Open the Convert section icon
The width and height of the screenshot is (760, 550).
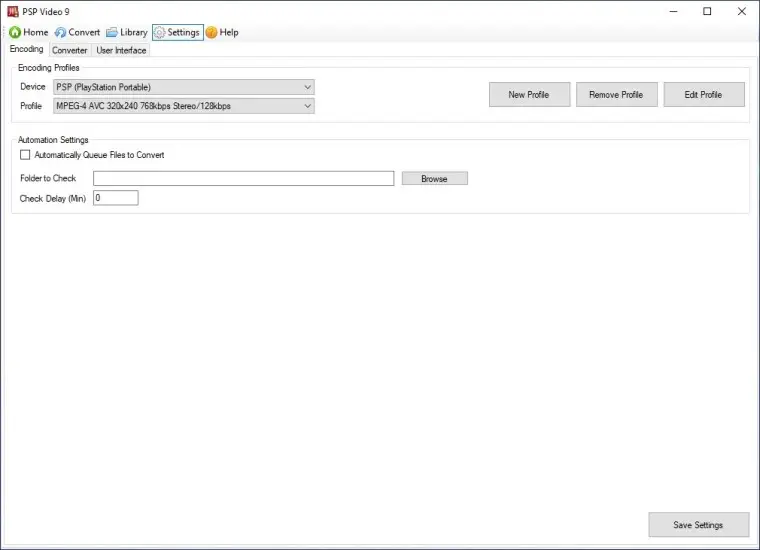point(60,32)
